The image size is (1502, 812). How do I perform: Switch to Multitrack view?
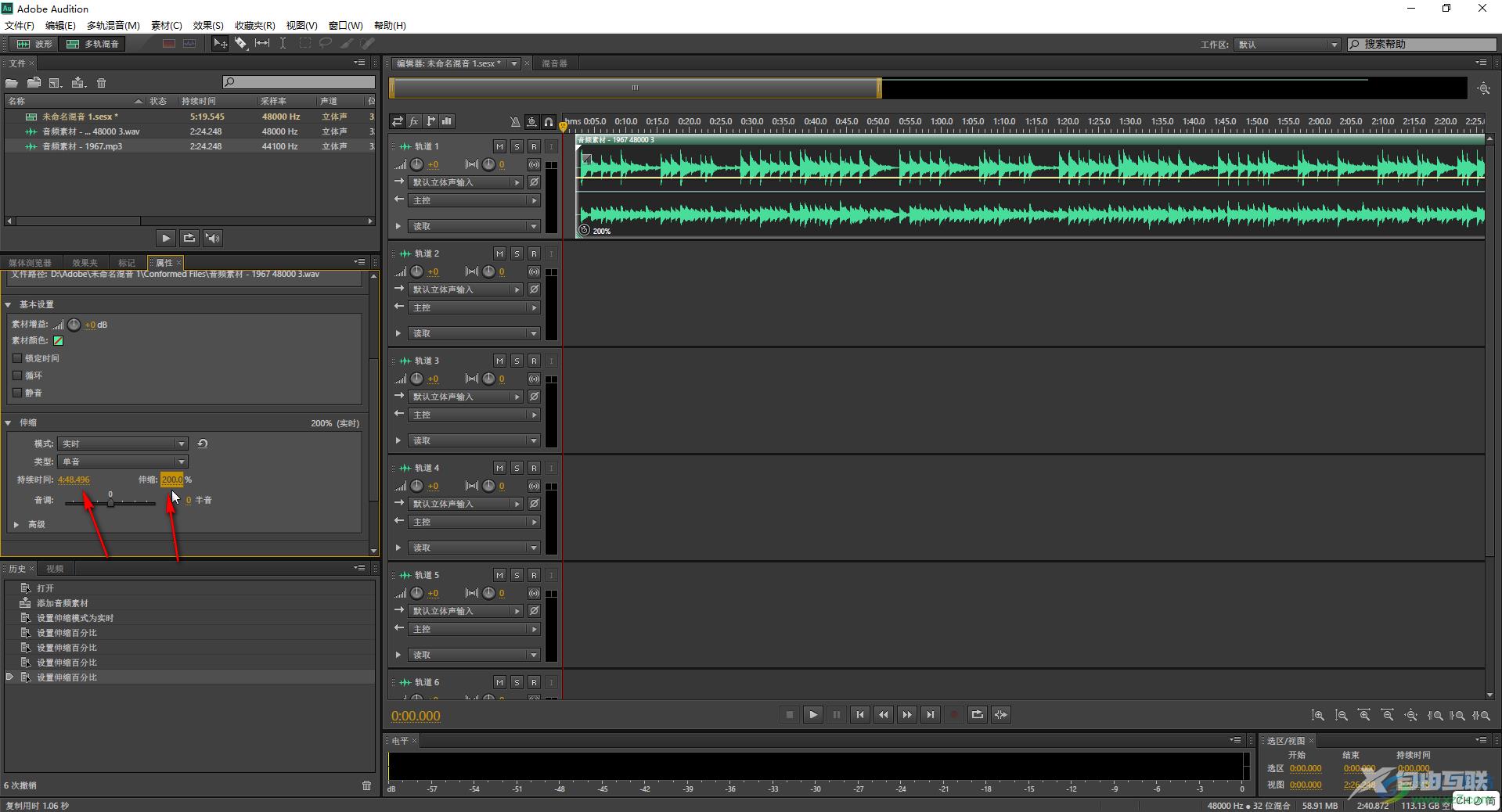93,44
